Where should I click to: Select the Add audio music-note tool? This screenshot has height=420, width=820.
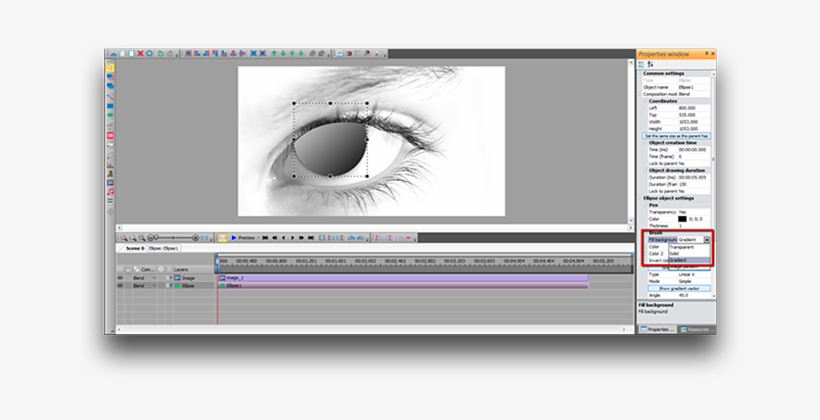110,192
